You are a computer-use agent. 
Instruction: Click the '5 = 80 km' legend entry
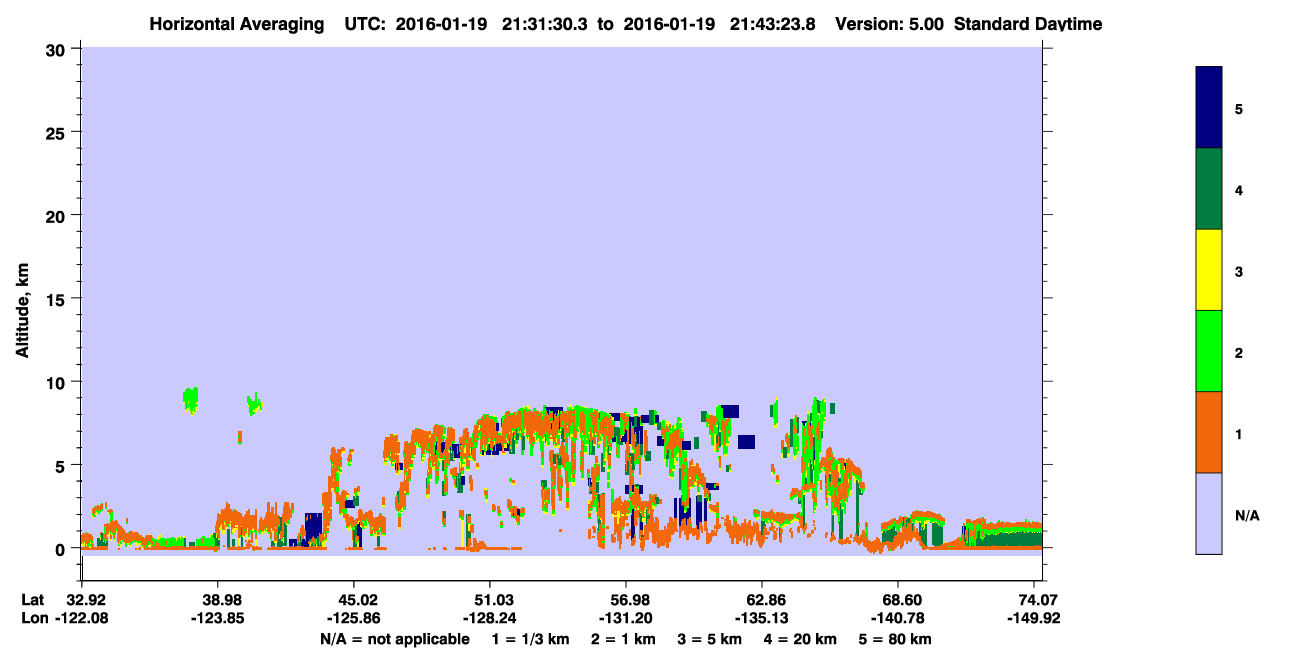[895, 638]
